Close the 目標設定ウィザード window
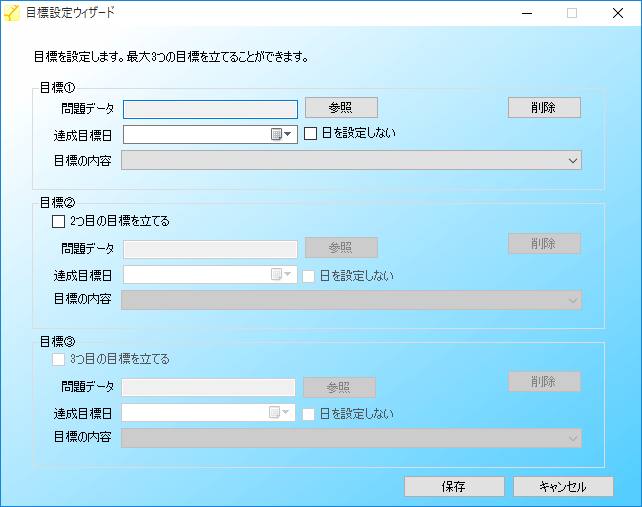 pos(617,14)
